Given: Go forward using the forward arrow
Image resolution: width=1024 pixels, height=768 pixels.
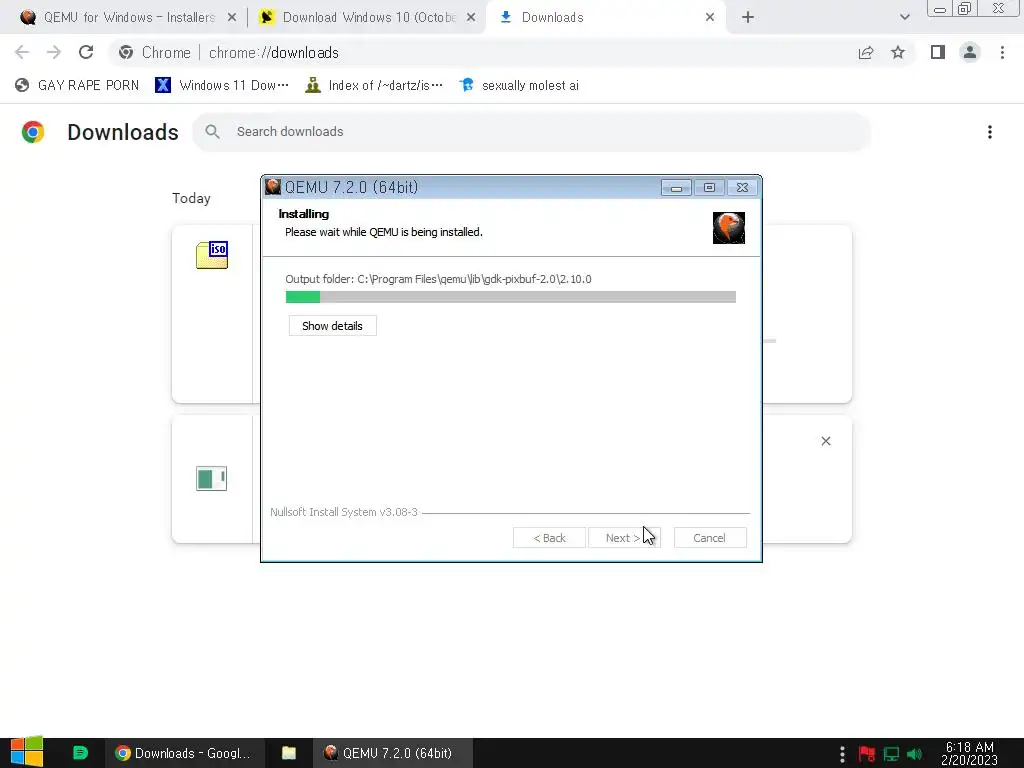Looking at the screenshot, I should pos(54,52).
